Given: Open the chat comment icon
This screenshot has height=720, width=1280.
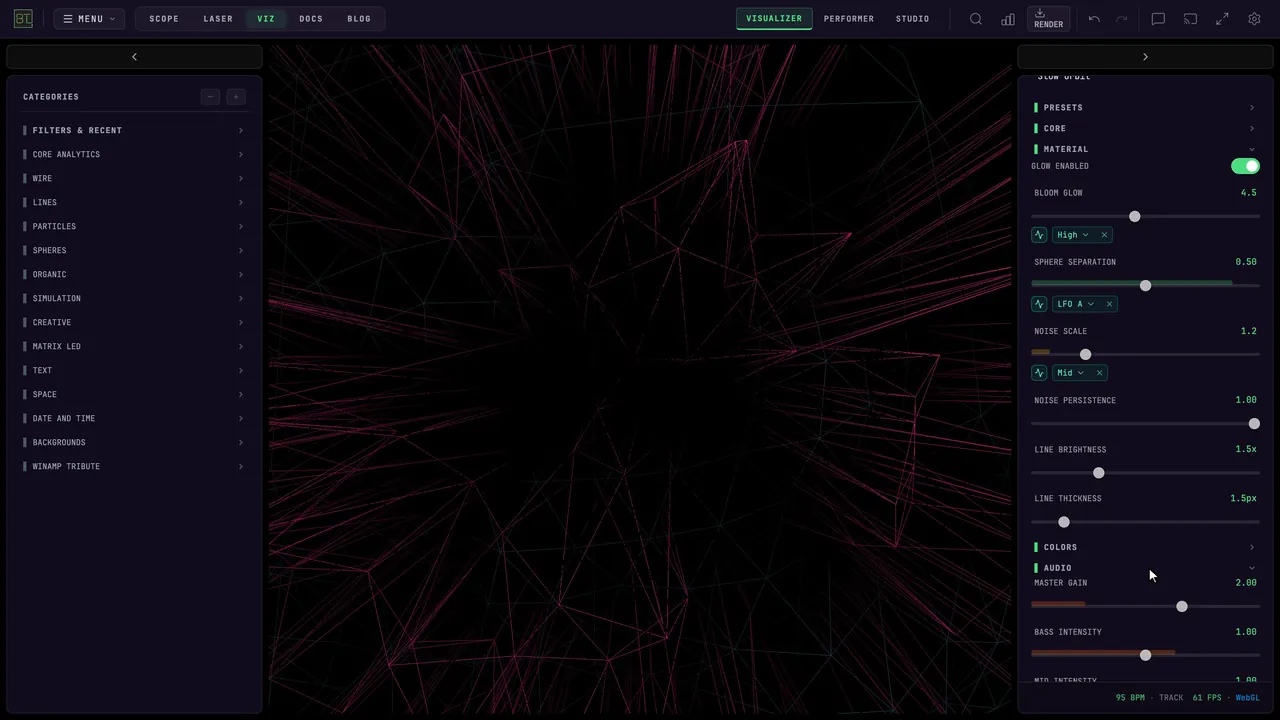Looking at the screenshot, I should click(1158, 19).
